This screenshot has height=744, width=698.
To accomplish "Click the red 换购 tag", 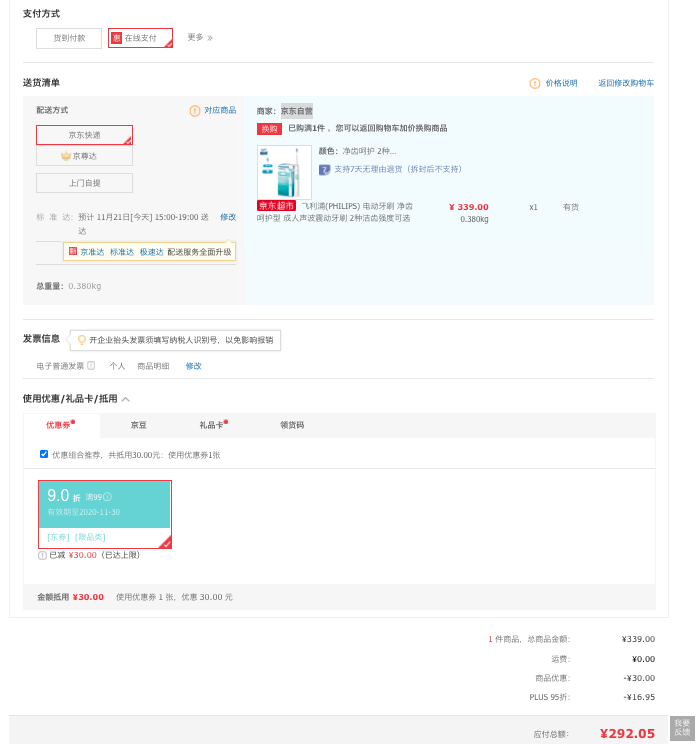I will pos(269,129).
